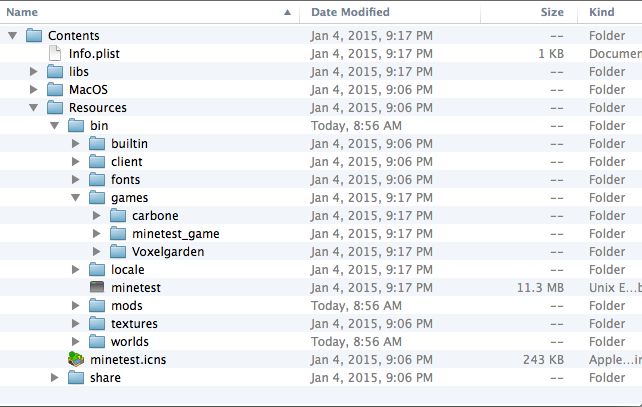The width and height of the screenshot is (642, 407).
Task: Select the Info.plist file name
Action: 94,54
